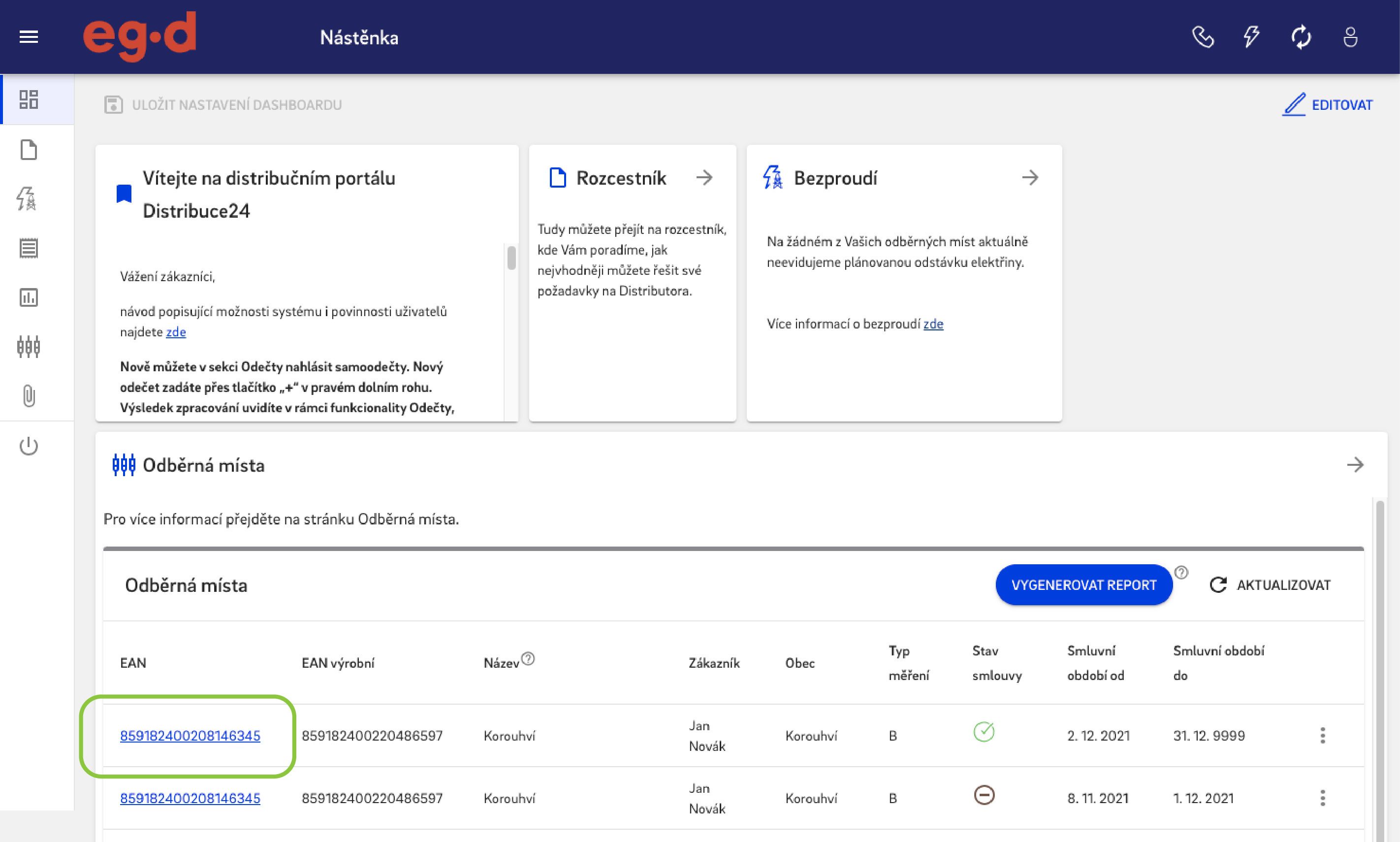Screen dimensions: 1400x842
Task: Open phone contact icon in header
Action: [x=1203, y=37]
